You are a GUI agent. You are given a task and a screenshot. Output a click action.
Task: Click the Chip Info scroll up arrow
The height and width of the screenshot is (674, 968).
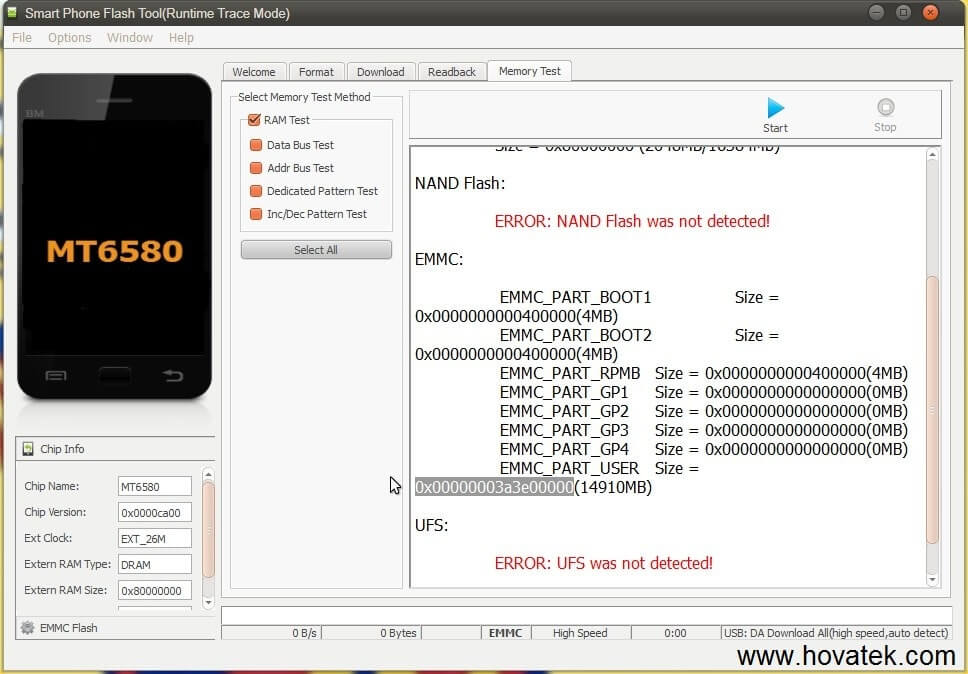coord(208,475)
